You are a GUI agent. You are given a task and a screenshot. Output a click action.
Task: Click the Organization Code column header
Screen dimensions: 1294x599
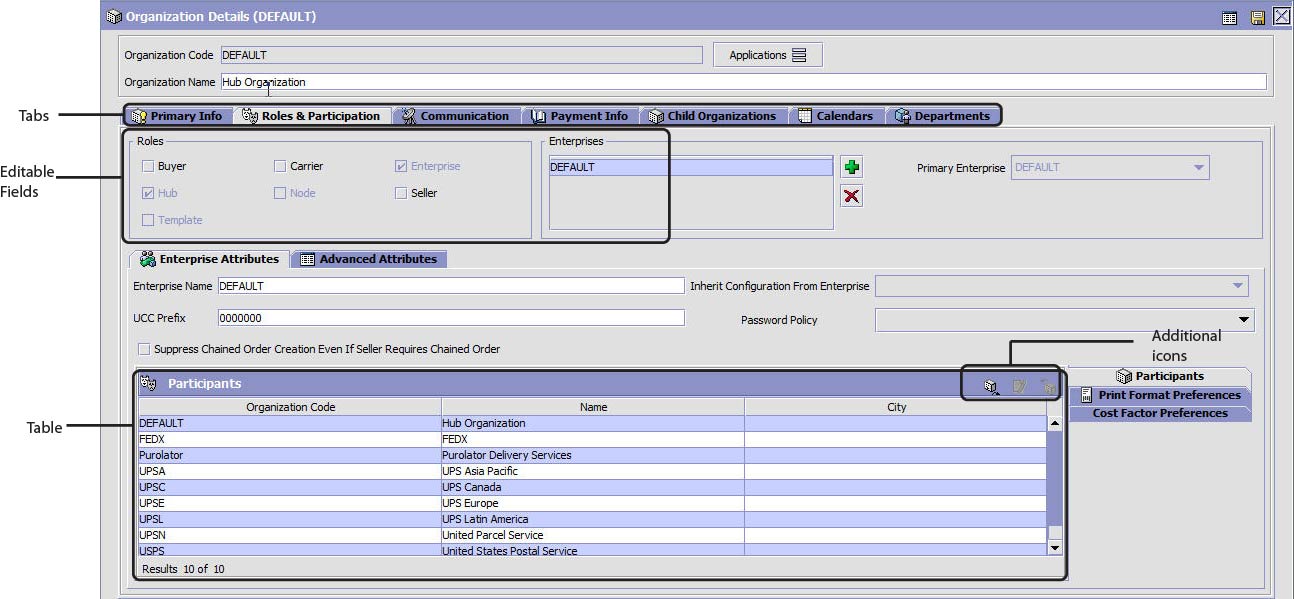290,407
